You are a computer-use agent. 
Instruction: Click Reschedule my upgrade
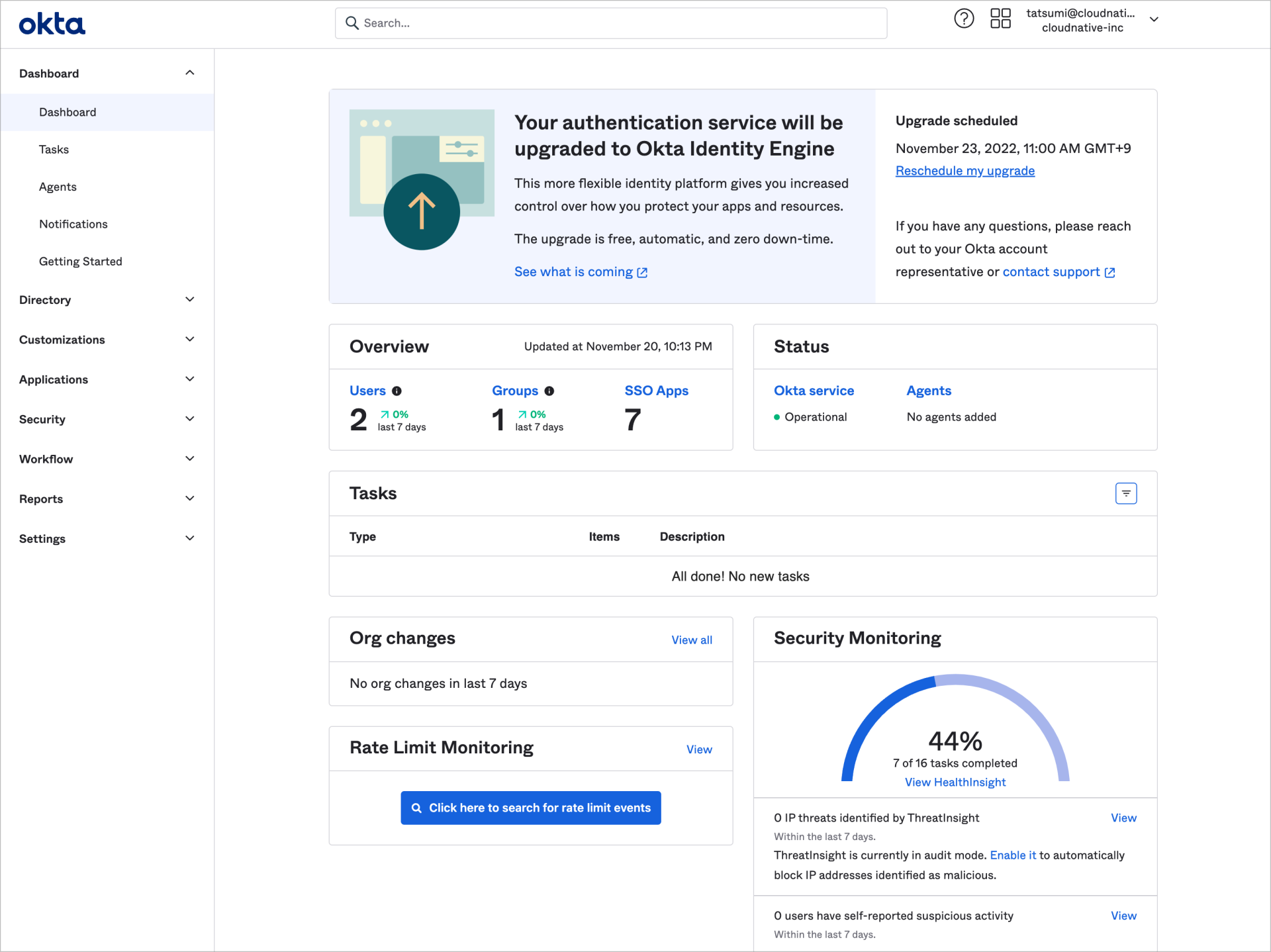pos(965,171)
